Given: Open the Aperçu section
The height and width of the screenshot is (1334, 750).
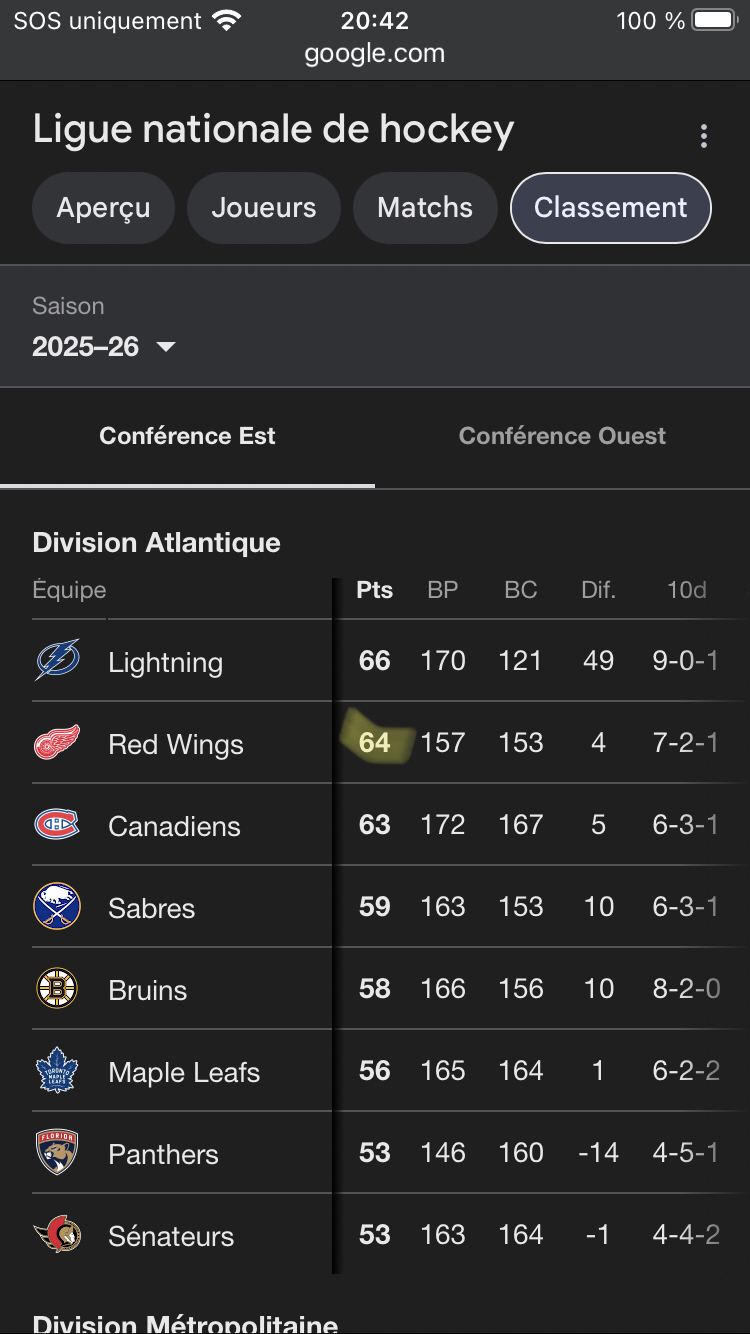Looking at the screenshot, I should coord(103,208).
